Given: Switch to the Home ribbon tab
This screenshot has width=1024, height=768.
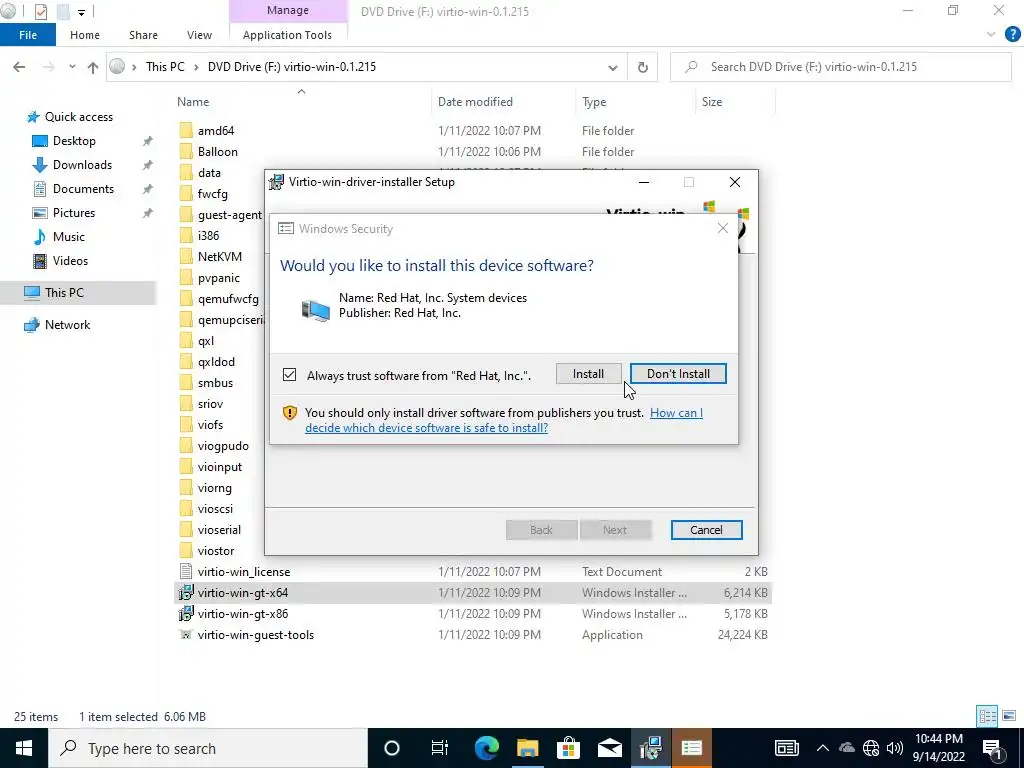Looking at the screenshot, I should 85,35.
